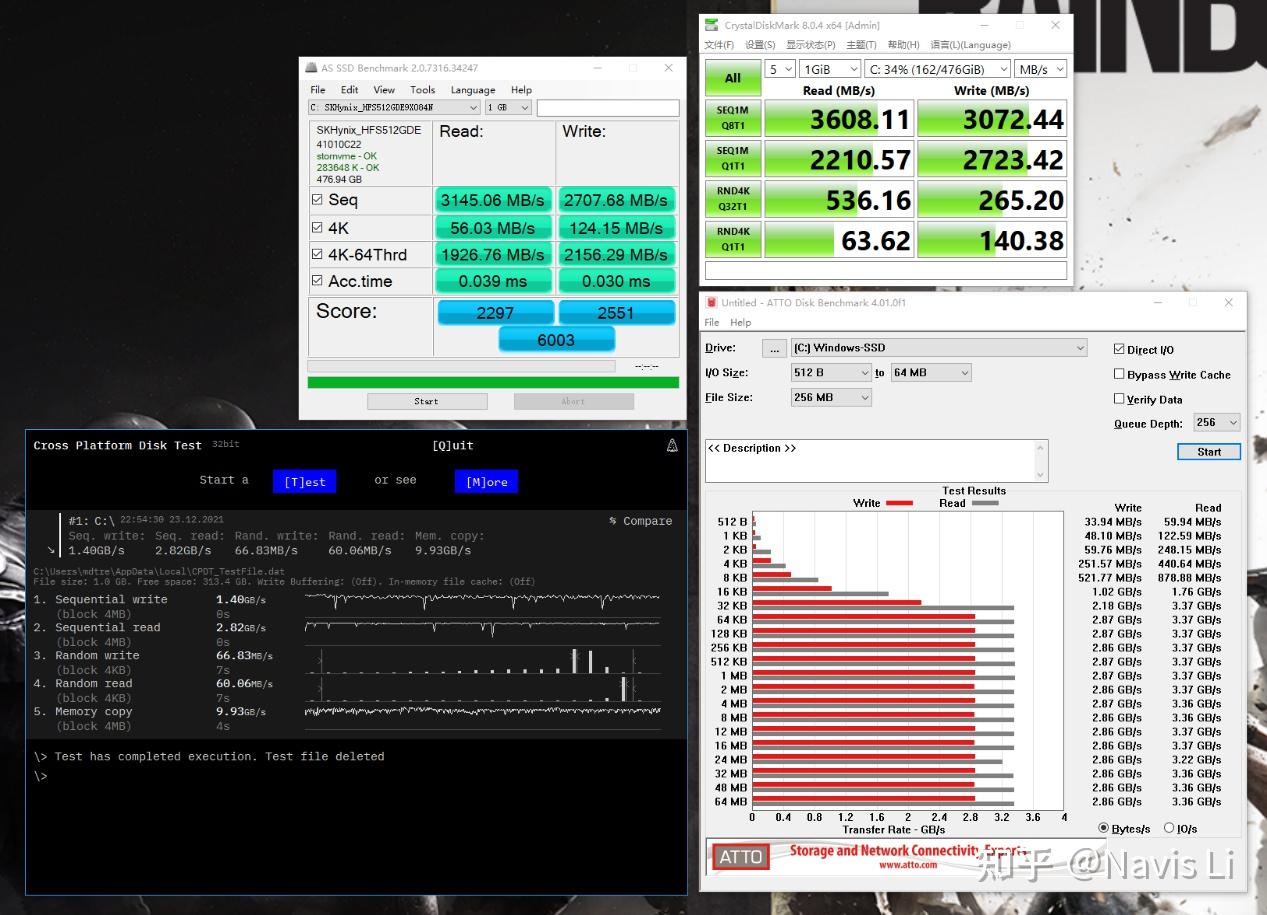Expand the 1GiB test size dropdown
Image resolution: width=1267 pixels, height=915 pixels.
829,69
